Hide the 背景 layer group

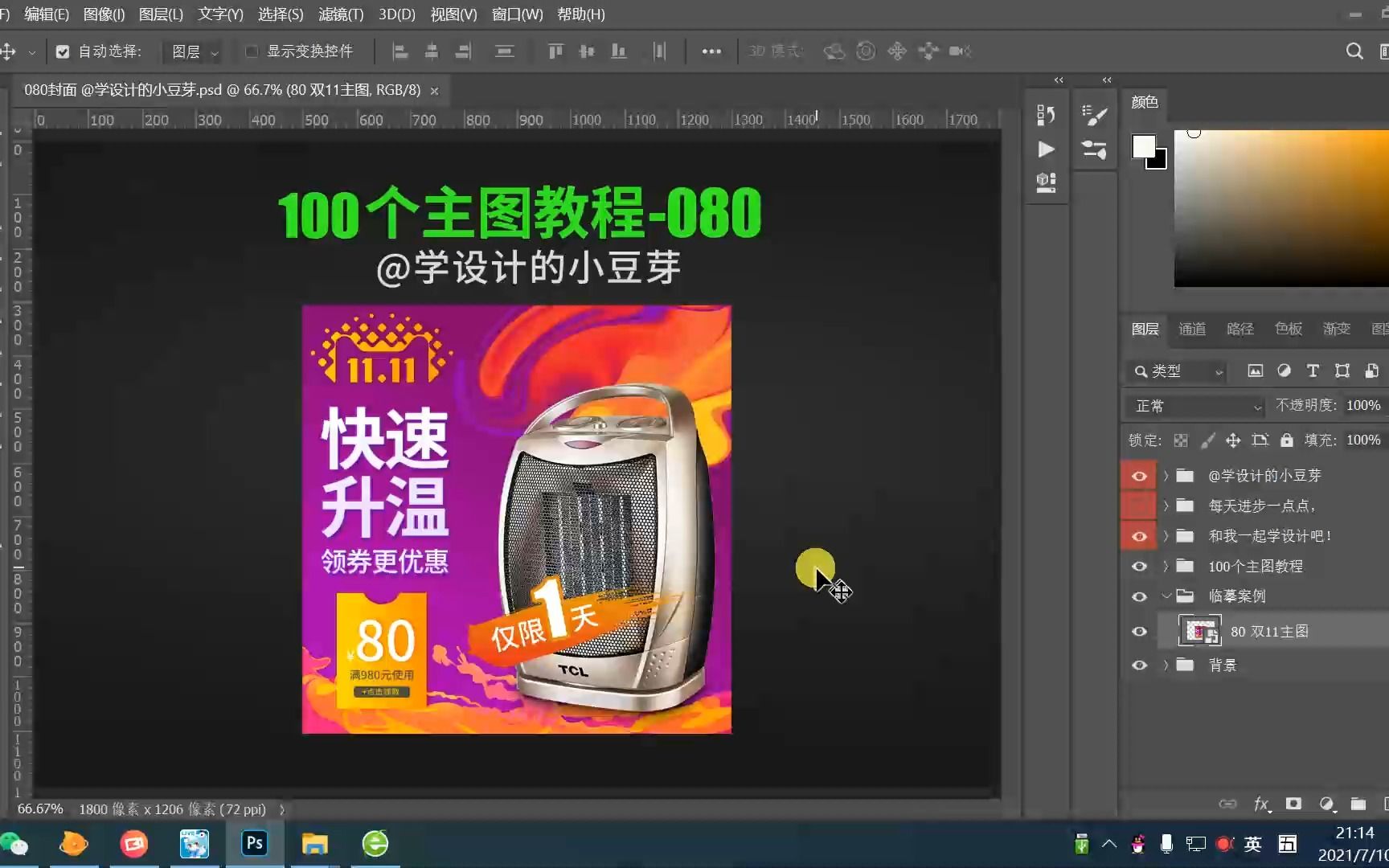1139,665
